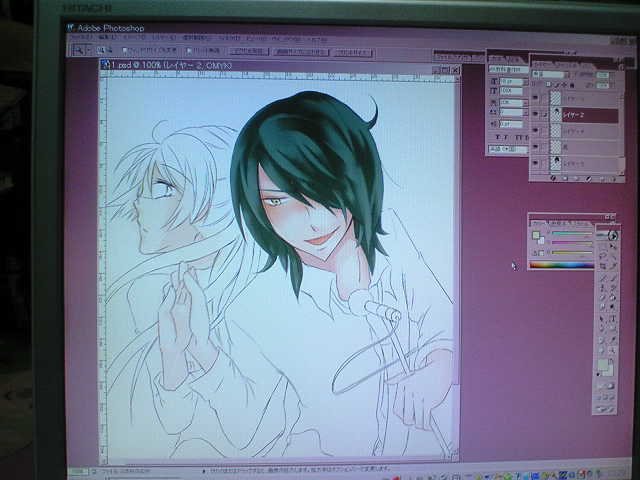
Task: Open the イメージ menu in the menu bar
Action: (133, 38)
